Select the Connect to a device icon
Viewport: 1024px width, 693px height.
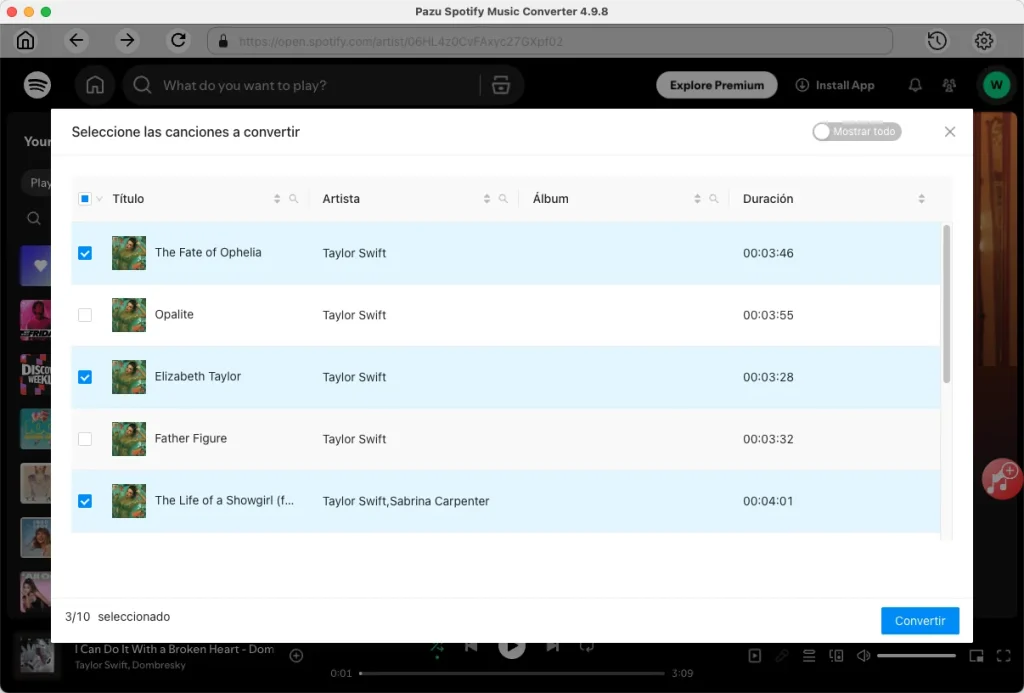pyautogui.click(x=836, y=656)
